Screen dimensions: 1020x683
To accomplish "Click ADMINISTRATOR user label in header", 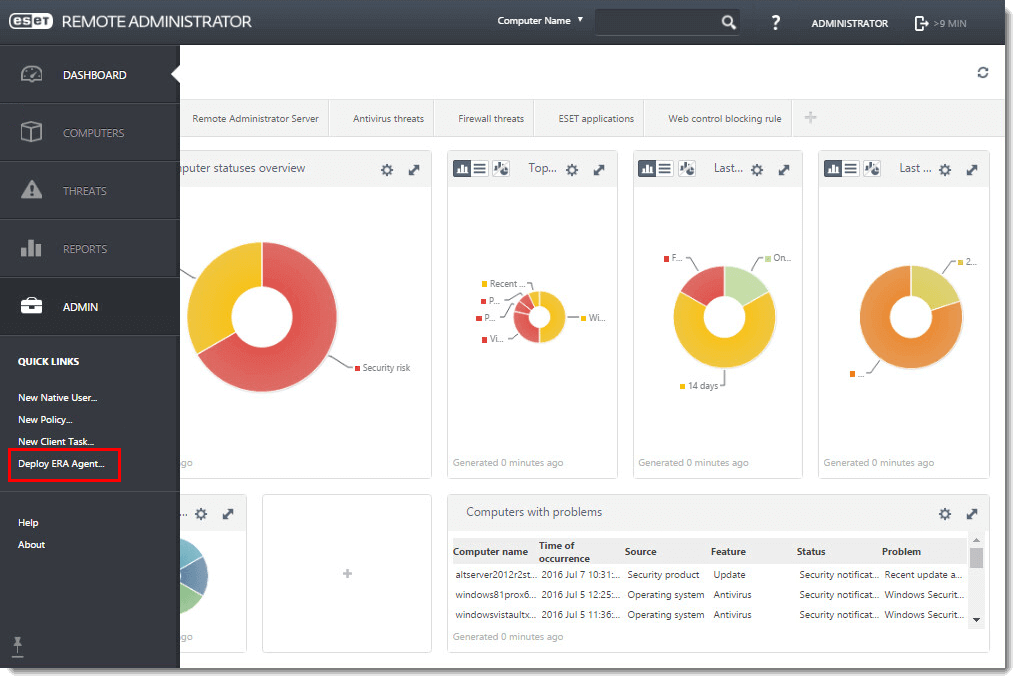I will coord(849,23).
